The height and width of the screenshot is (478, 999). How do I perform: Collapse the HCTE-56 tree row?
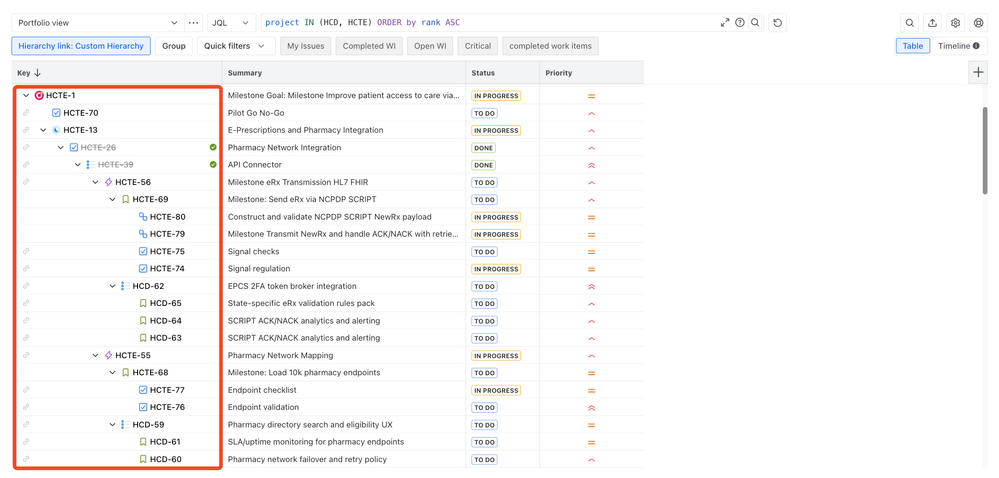[x=95, y=183]
